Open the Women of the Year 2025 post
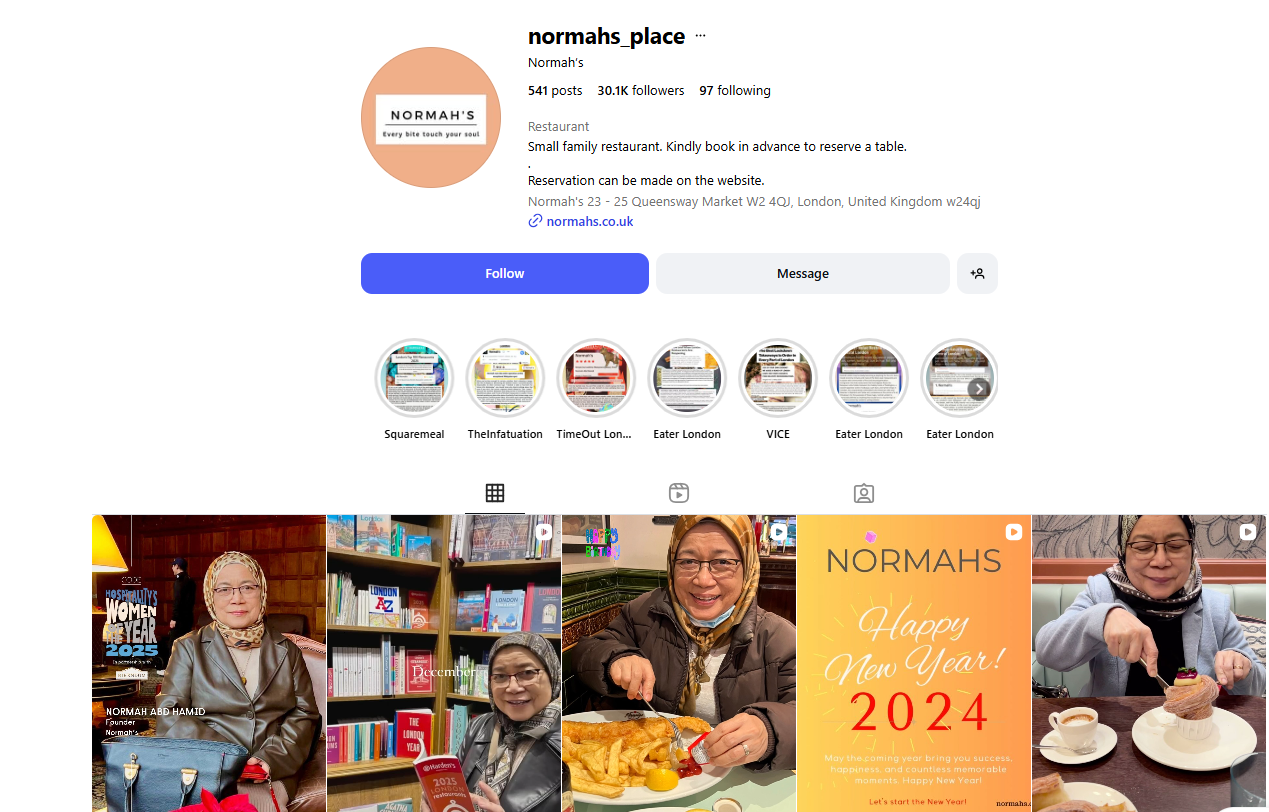The width and height of the screenshot is (1269, 812). coord(209,663)
